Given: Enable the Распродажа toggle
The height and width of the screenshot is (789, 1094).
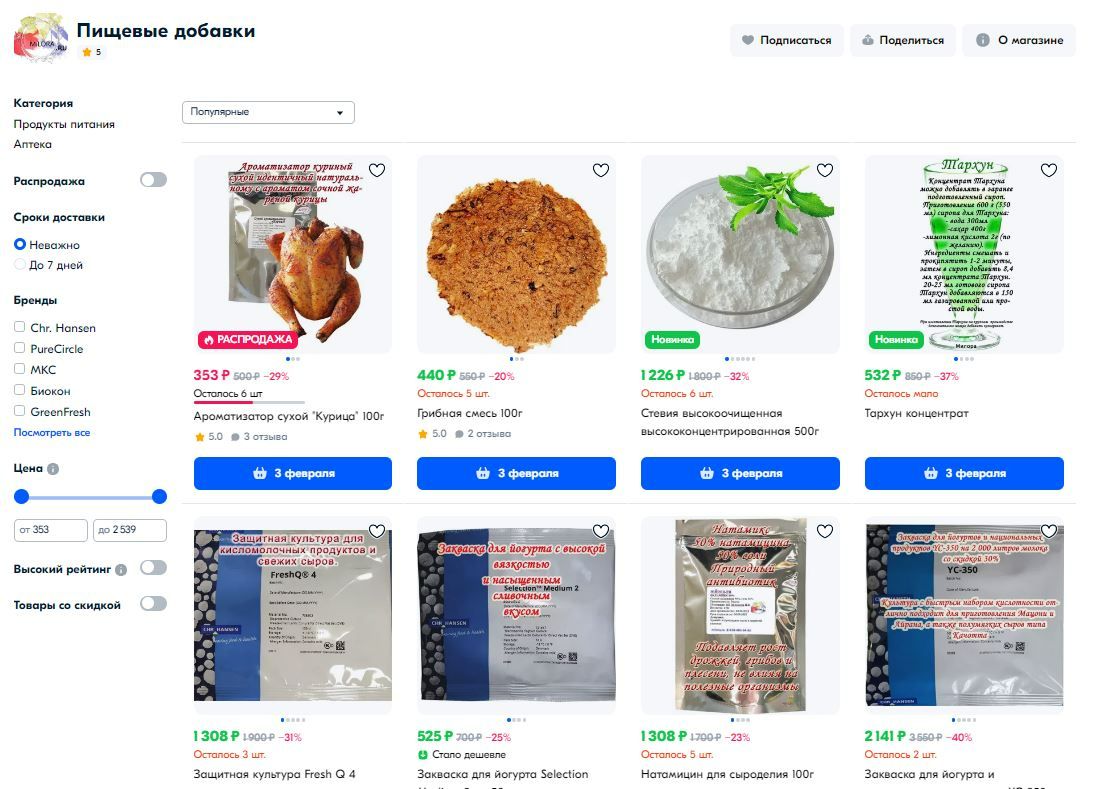Looking at the screenshot, I should coord(153,180).
